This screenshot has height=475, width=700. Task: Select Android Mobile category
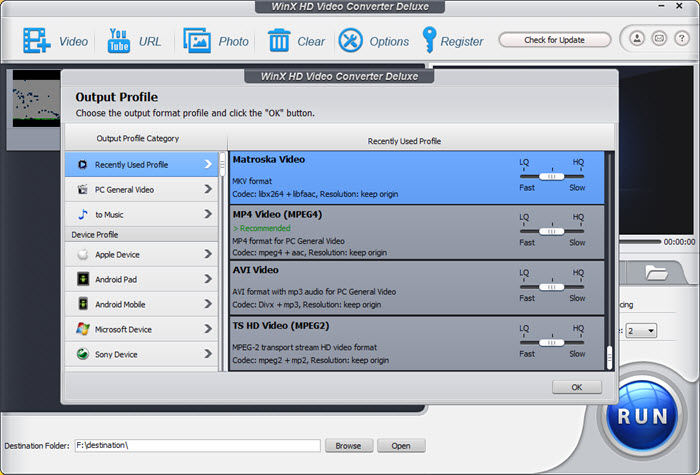coord(142,304)
